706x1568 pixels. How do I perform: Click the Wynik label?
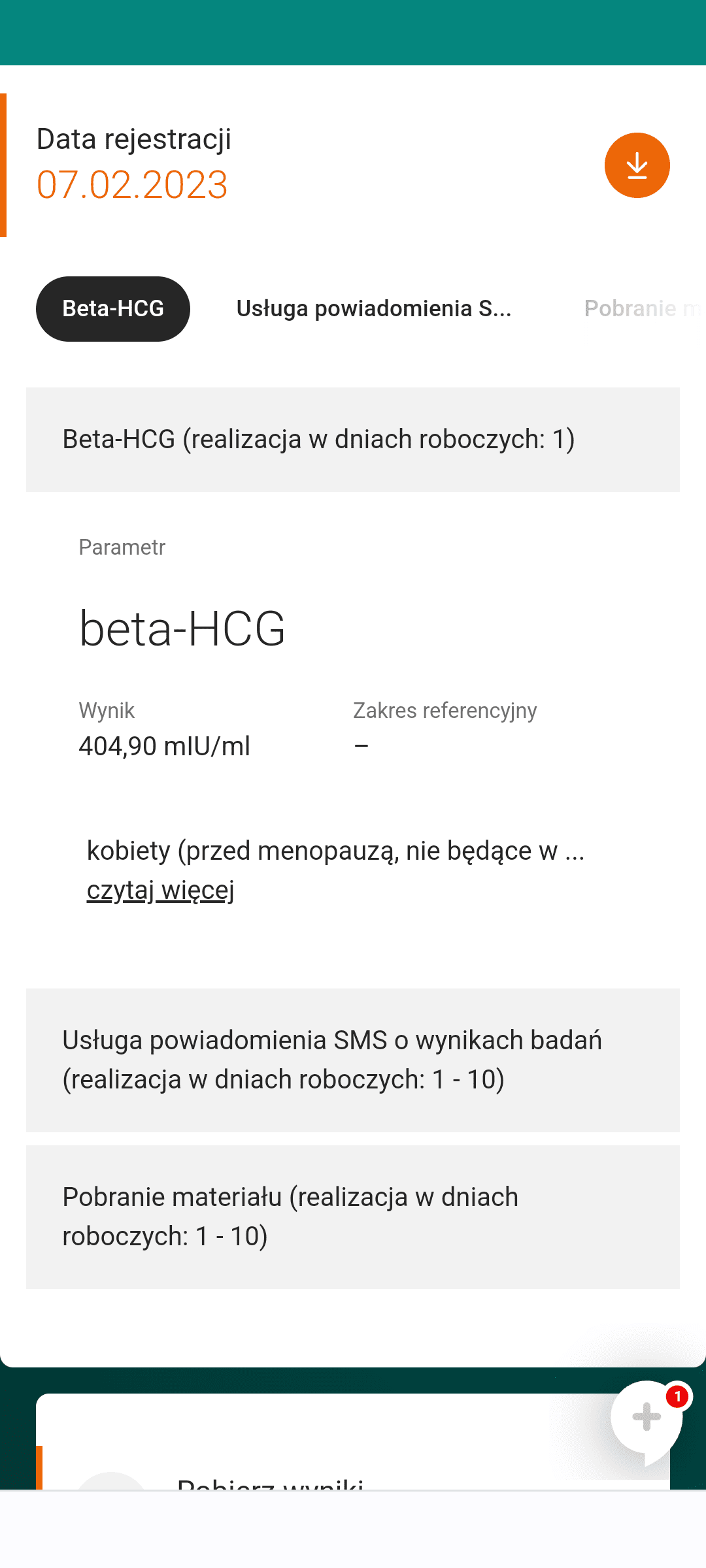click(107, 710)
